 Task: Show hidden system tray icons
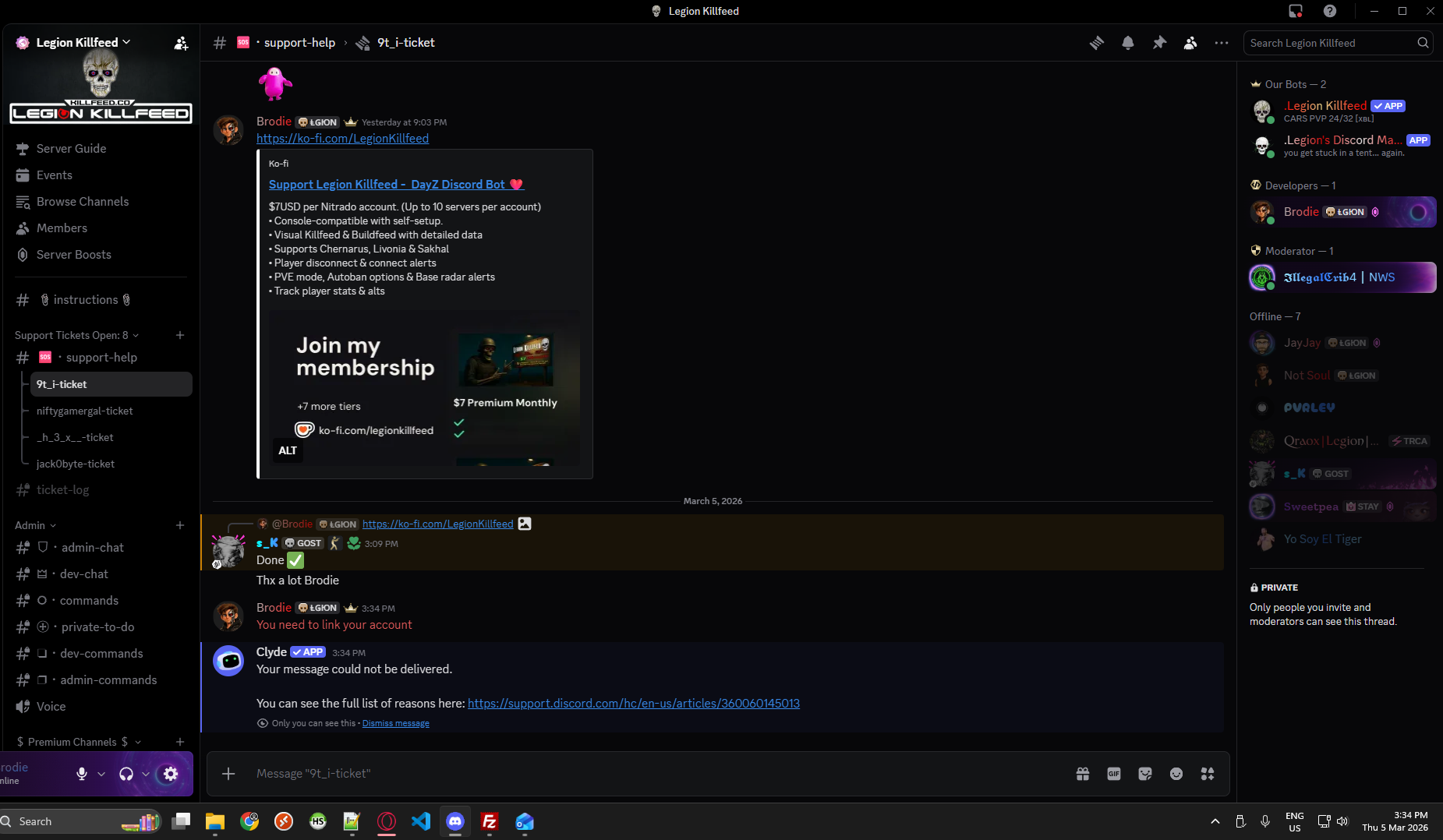coord(1215,821)
